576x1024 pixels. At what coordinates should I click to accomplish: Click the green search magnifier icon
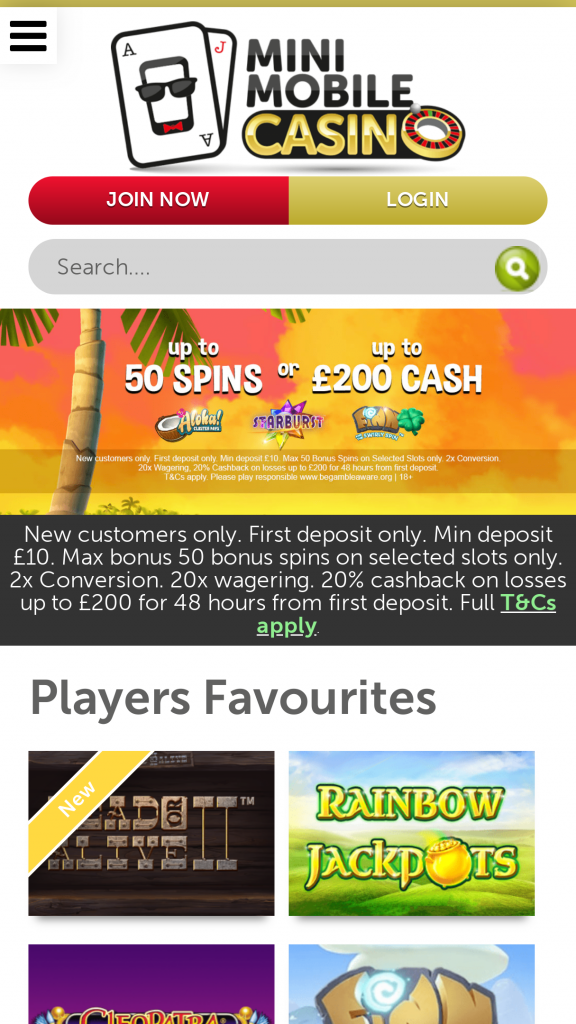(x=517, y=268)
